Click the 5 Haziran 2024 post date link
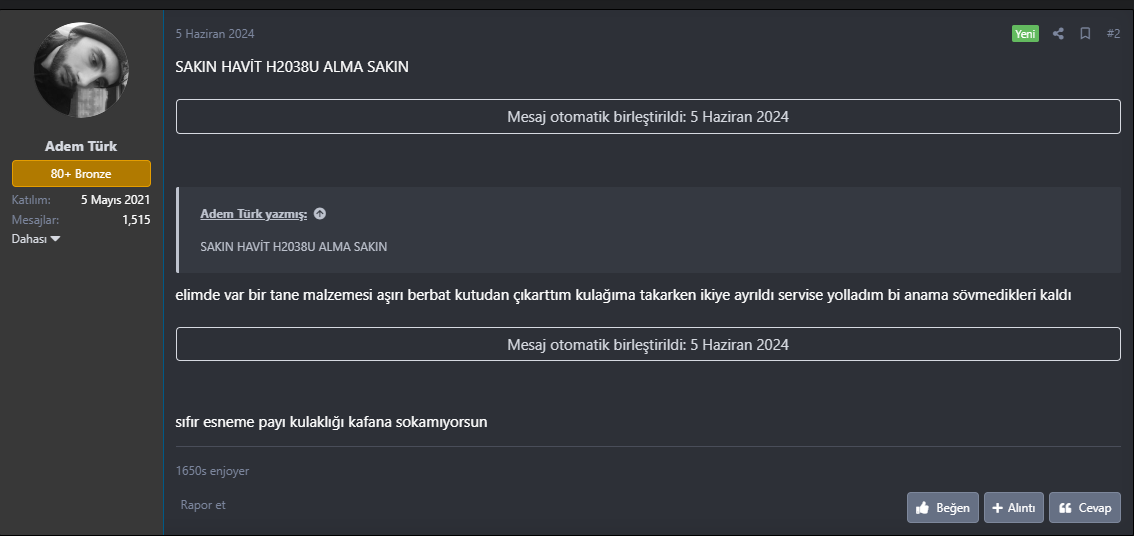This screenshot has height=536, width=1134. 215,34
